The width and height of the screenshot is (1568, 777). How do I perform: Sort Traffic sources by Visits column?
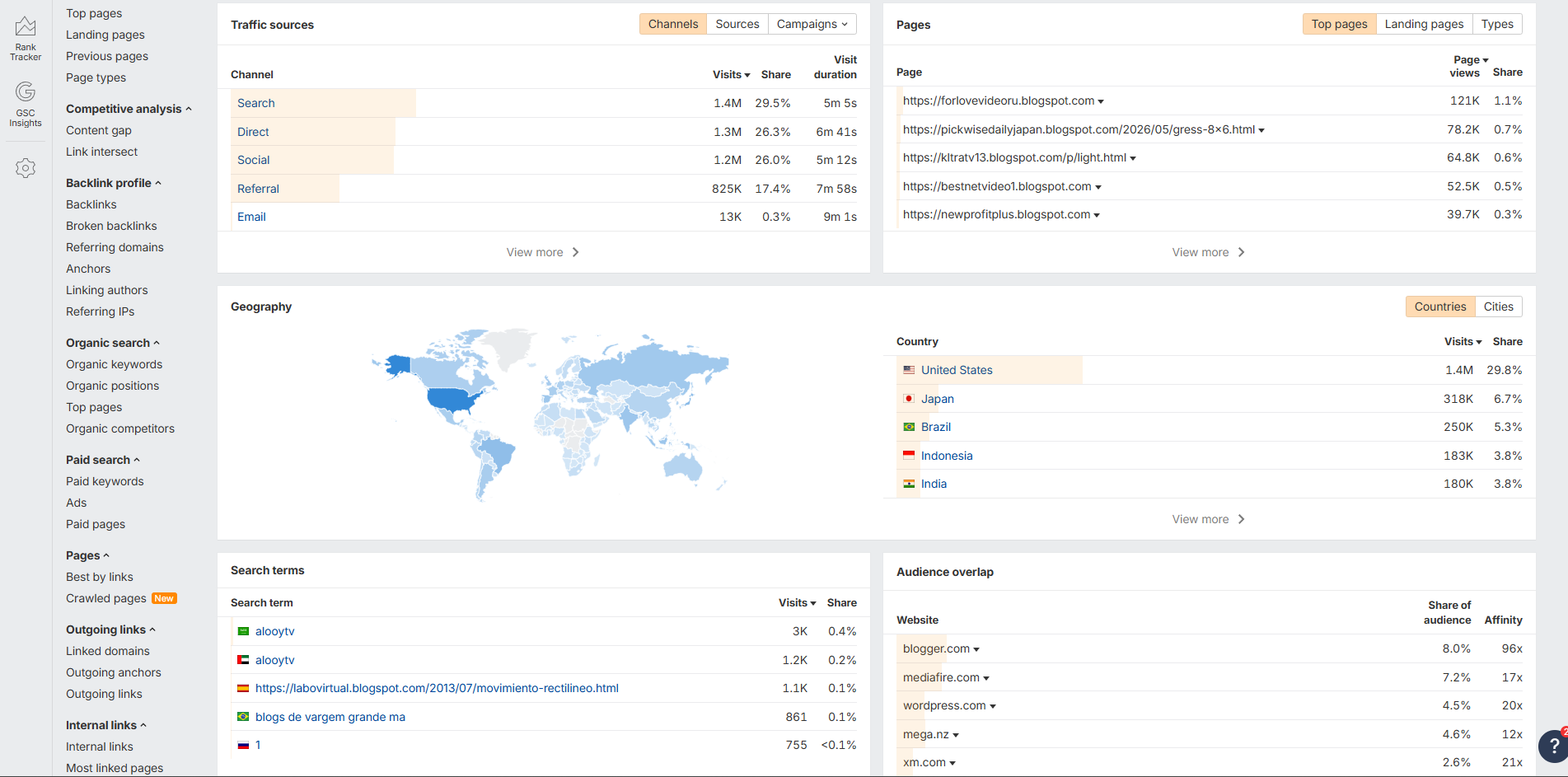pos(731,74)
